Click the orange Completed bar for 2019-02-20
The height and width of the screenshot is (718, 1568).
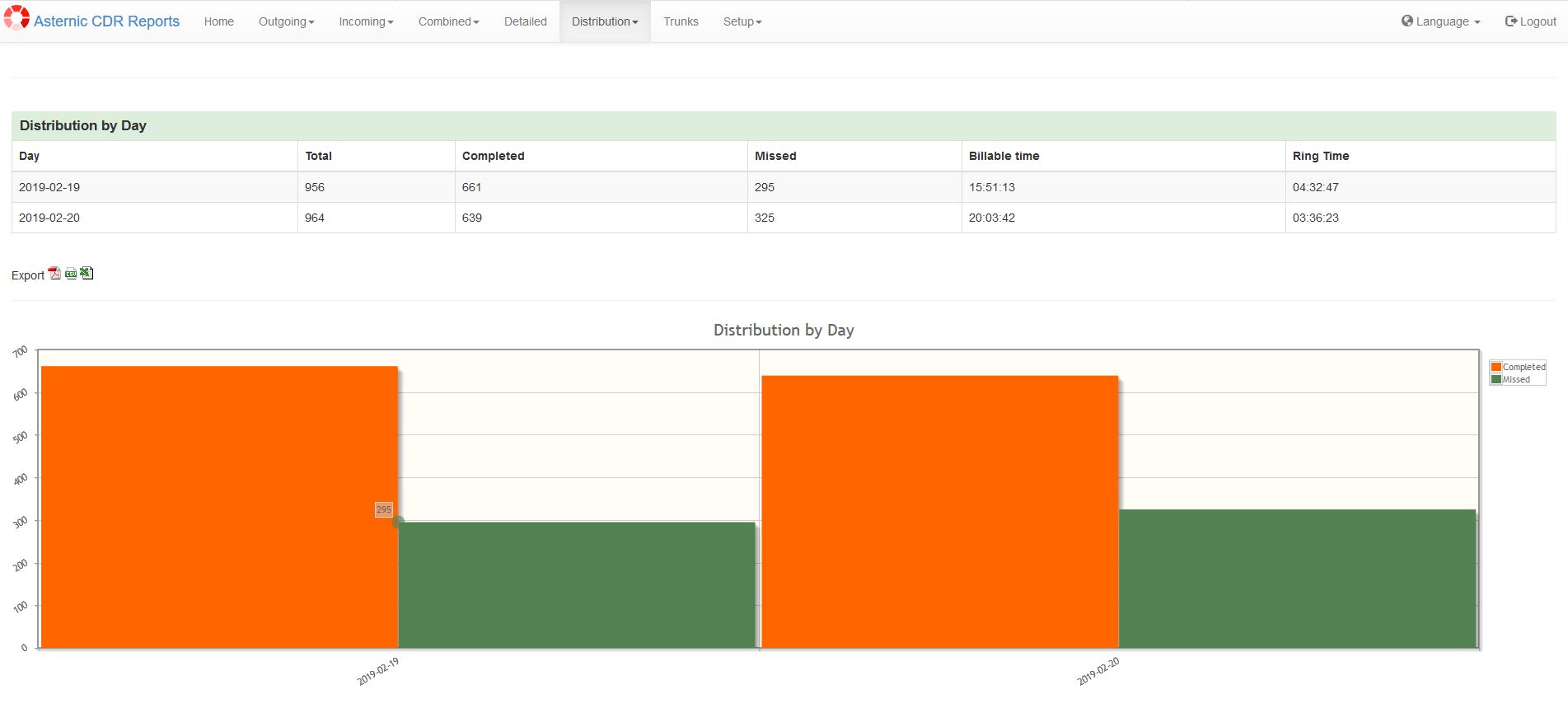point(939,511)
